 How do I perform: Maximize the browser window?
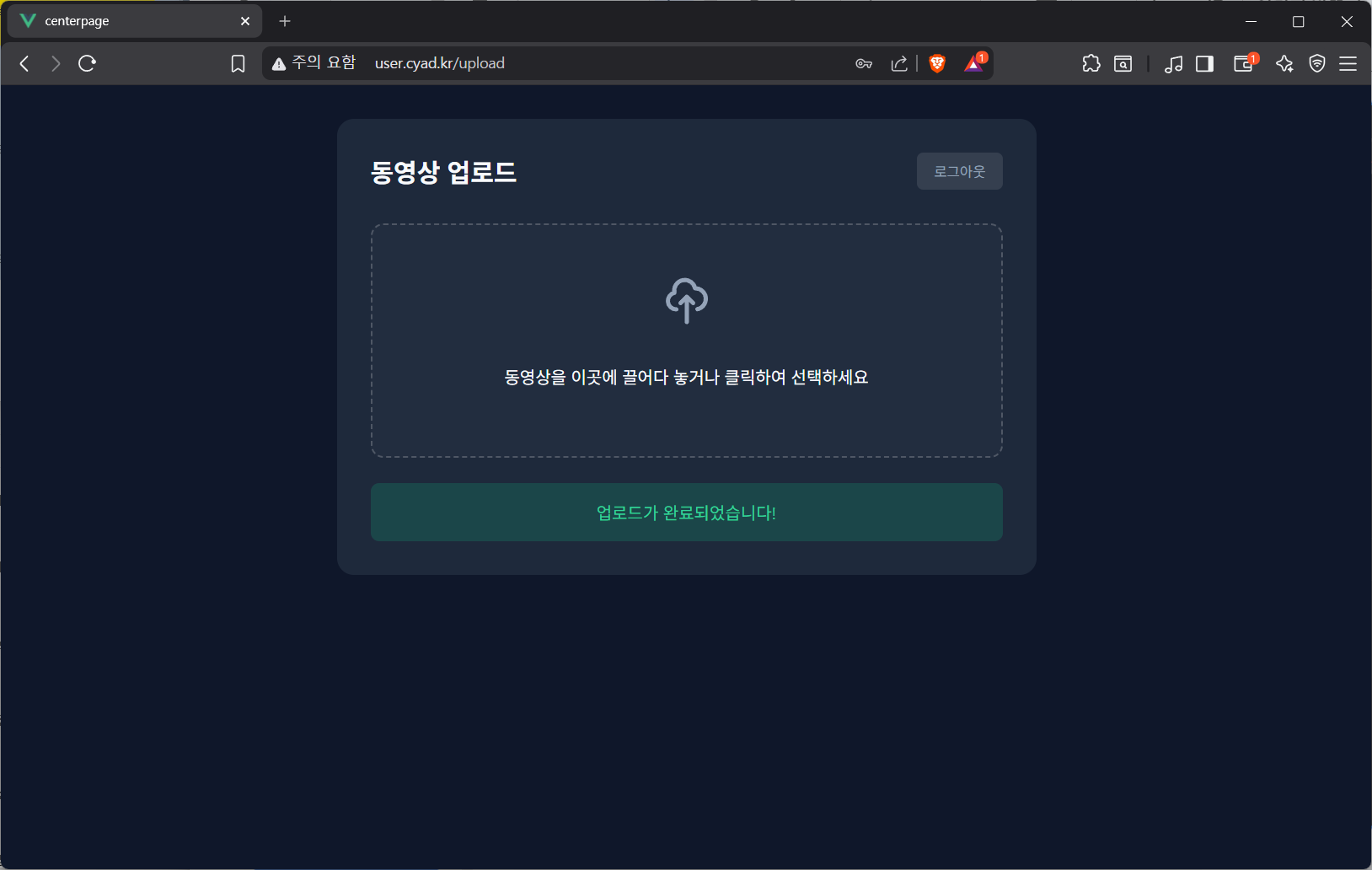(x=1299, y=21)
